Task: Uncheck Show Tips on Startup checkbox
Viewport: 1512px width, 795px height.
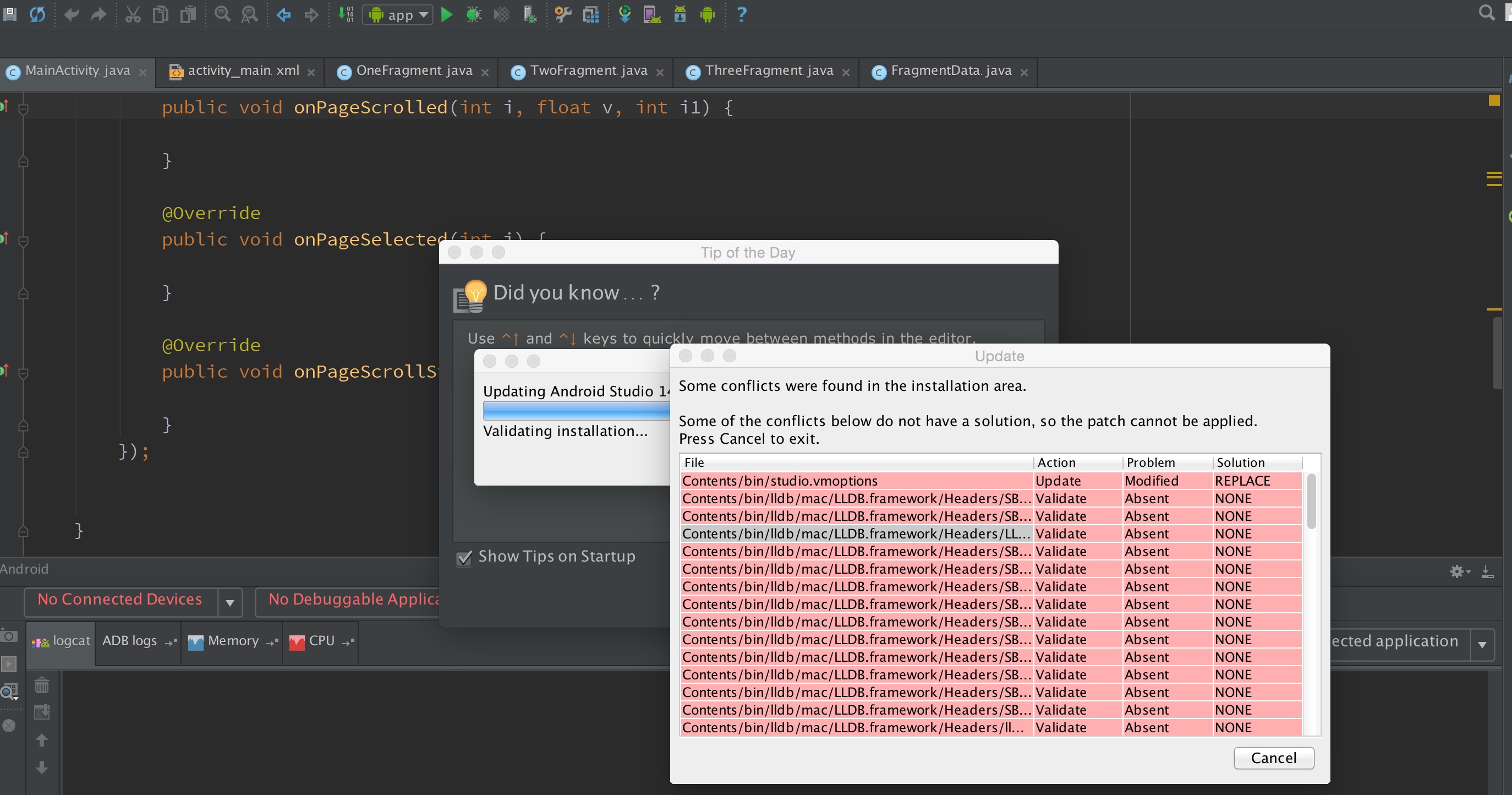Action: [x=464, y=558]
